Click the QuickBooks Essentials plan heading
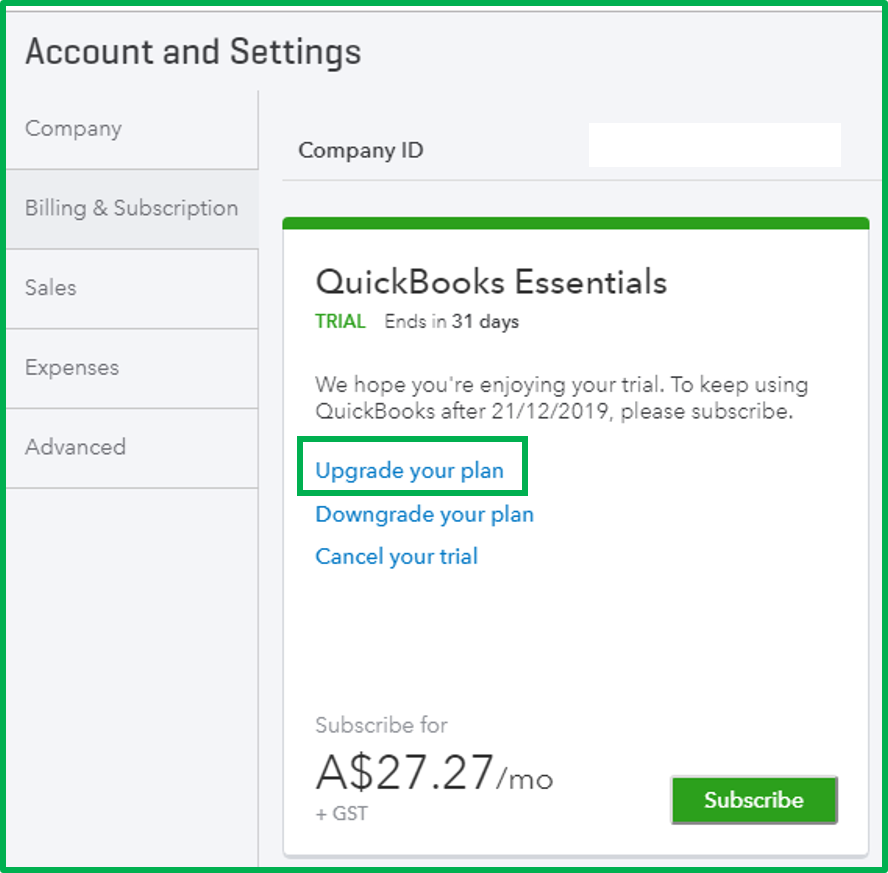 pos(491,282)
